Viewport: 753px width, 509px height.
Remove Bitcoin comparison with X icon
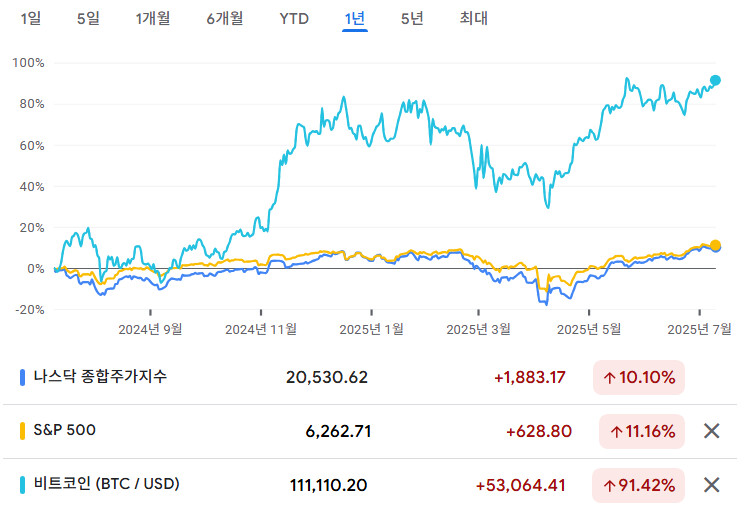[711, 485]
